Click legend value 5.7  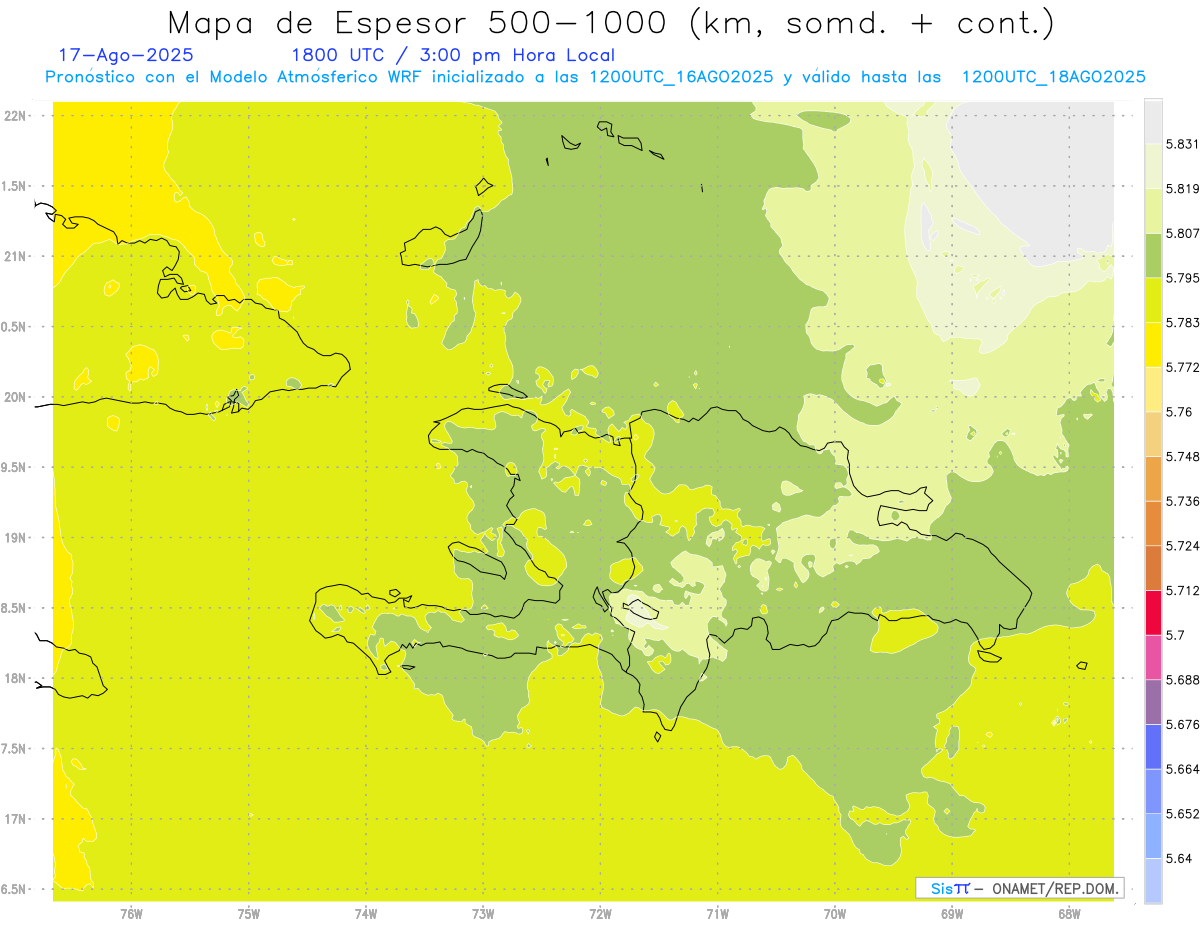coord(1175,635)
